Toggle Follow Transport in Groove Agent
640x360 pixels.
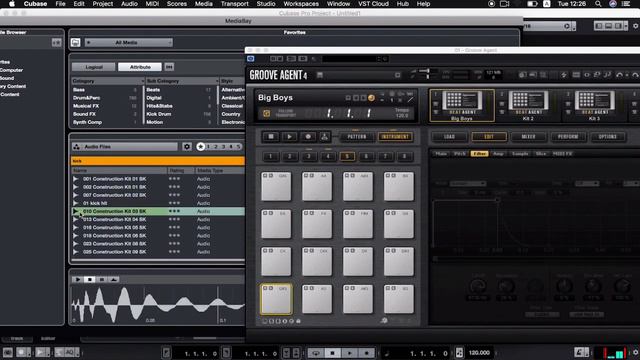tap(266, 113)
